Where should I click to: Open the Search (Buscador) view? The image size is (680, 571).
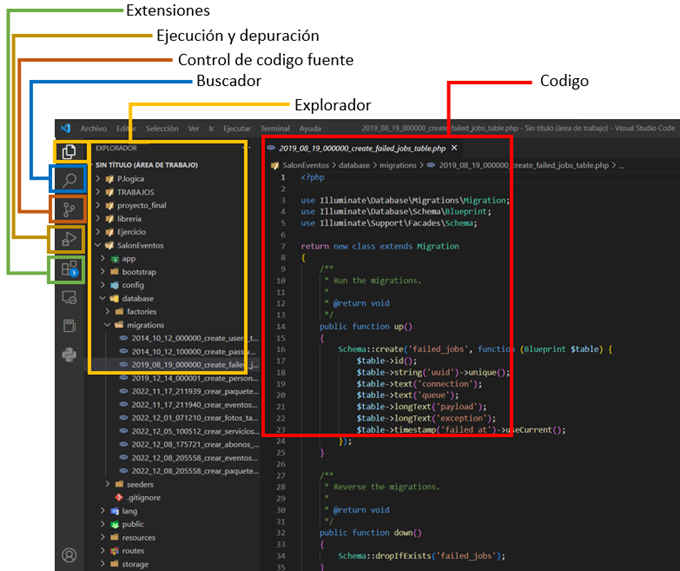point(69,181)
